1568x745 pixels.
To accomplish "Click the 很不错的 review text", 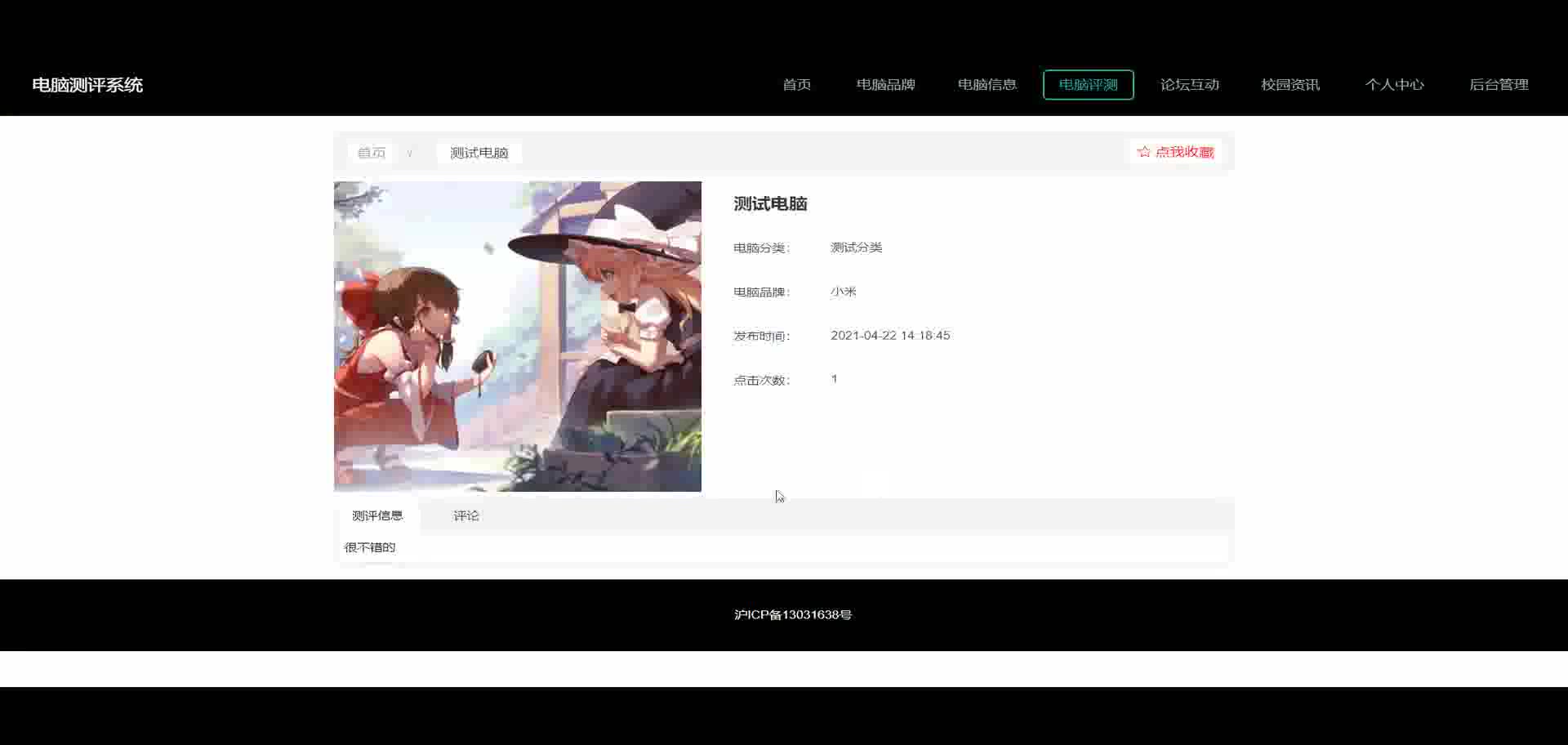I will tap(370, 547).
